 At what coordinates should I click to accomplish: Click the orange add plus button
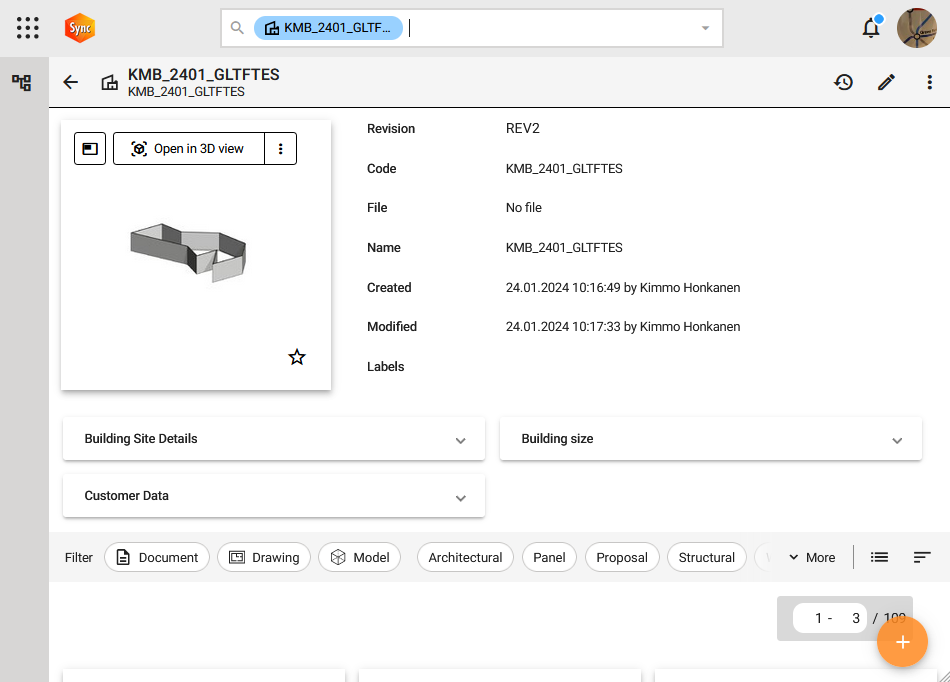(x=902, y=642)
